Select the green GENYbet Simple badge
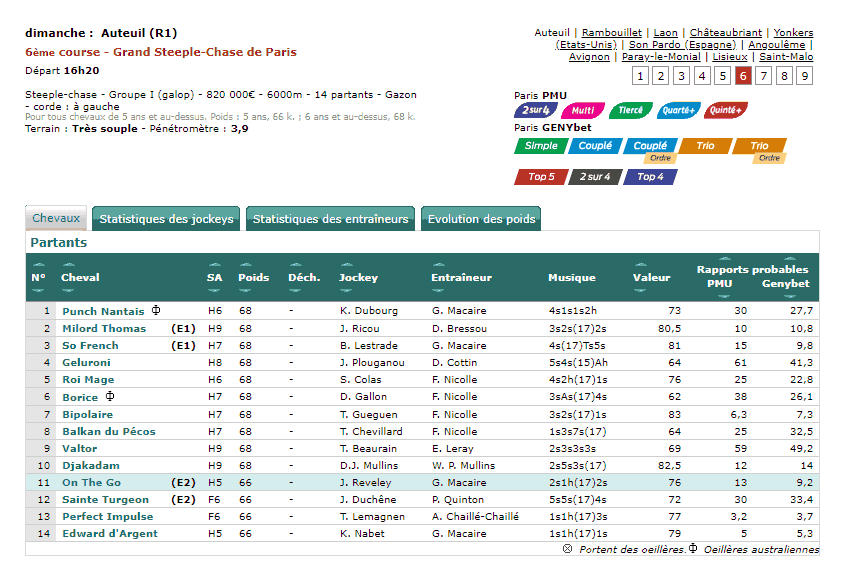The height and width of the screenshot is (580, 844). pyautogui.click(x=541, y=146)
